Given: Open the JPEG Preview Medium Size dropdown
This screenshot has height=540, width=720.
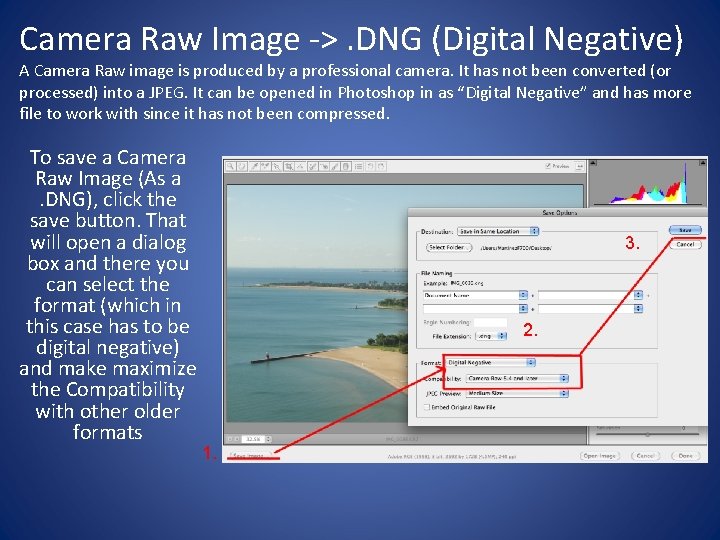Looking at the screenshot, I should 518,394.
